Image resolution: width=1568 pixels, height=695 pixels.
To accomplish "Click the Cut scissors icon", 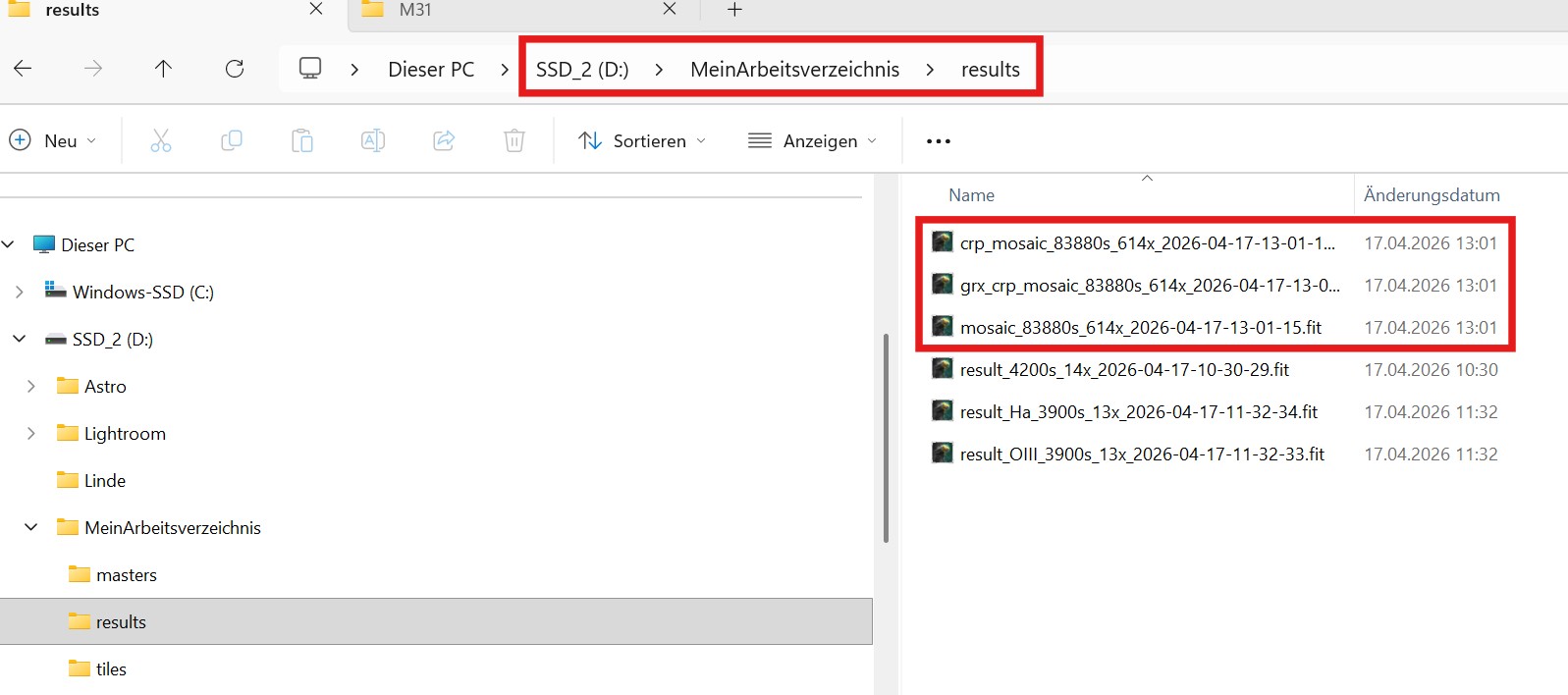I will pos(161,141).
